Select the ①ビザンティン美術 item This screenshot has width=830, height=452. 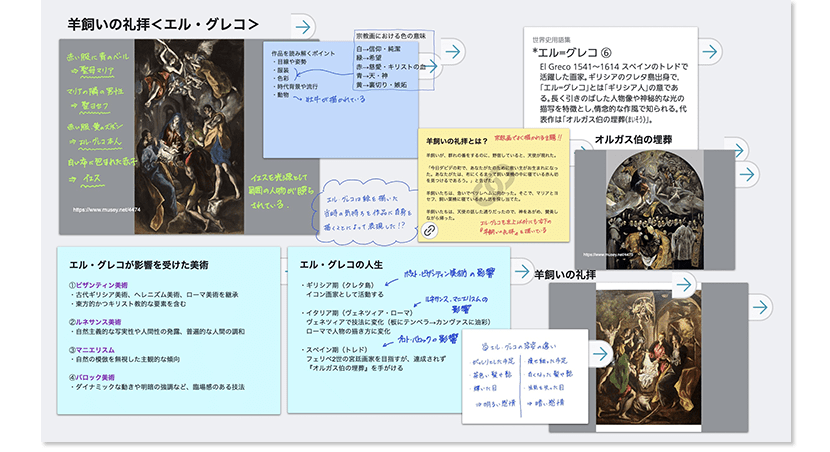pyautogui.click(x=98, y=285)
